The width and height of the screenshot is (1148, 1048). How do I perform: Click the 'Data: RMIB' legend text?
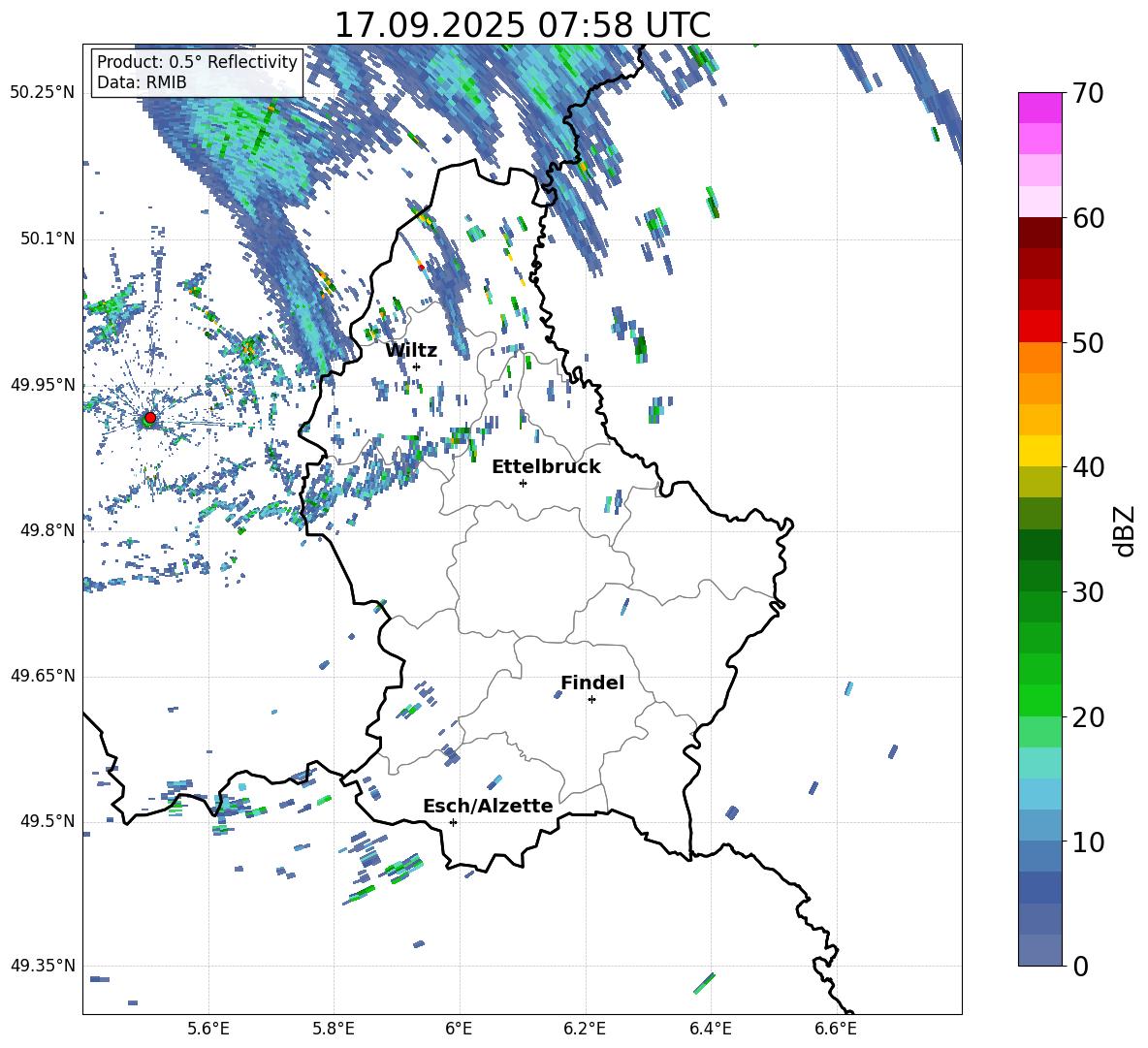pos(142,82)
